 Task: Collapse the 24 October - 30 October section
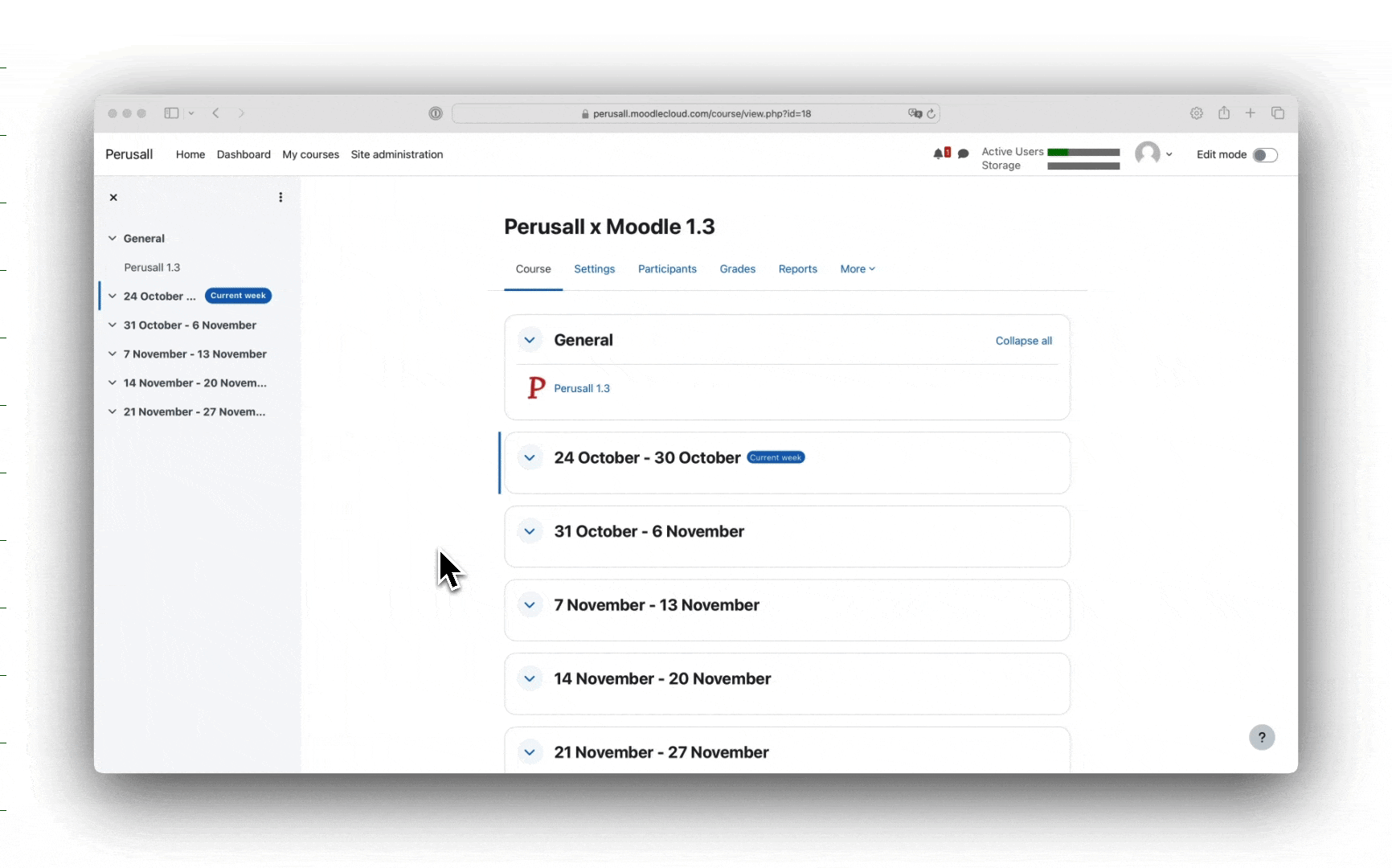click(x=530, y=458)
